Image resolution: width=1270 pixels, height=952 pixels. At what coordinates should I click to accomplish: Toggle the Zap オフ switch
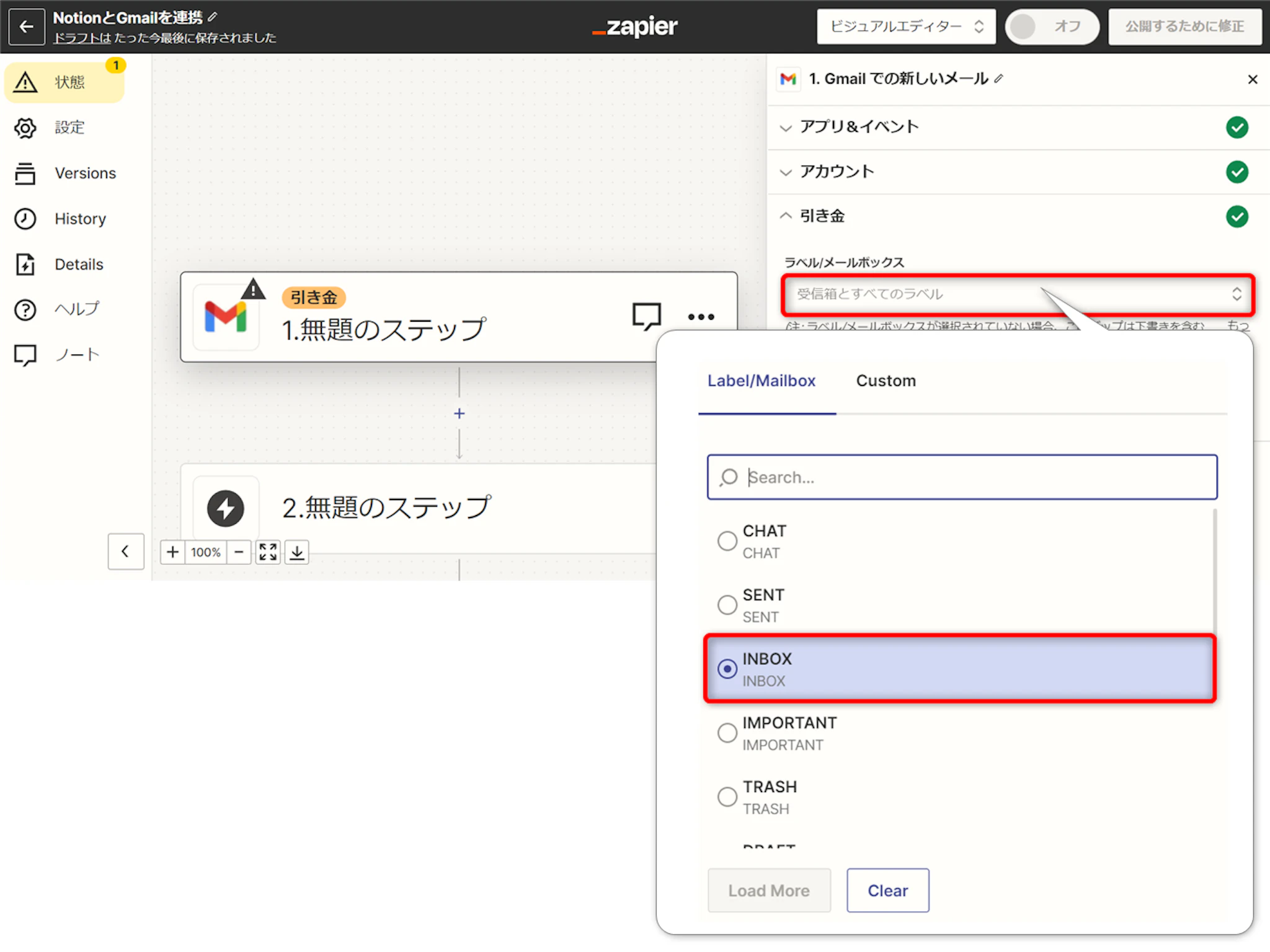pyautogui.click(x=1051, y=27)
